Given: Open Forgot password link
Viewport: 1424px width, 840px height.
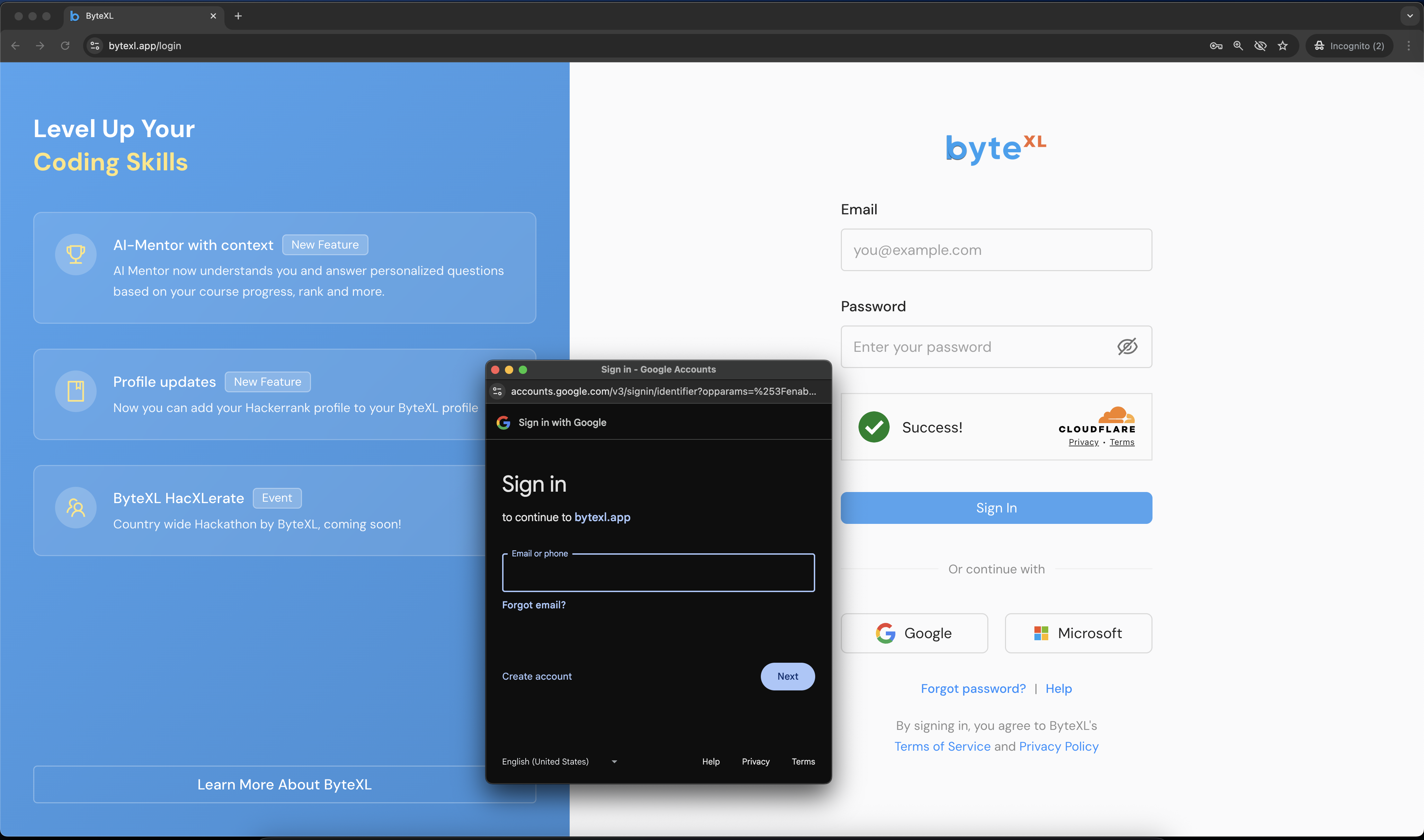Looking at the screenshot, I should (x=973, y=688).
